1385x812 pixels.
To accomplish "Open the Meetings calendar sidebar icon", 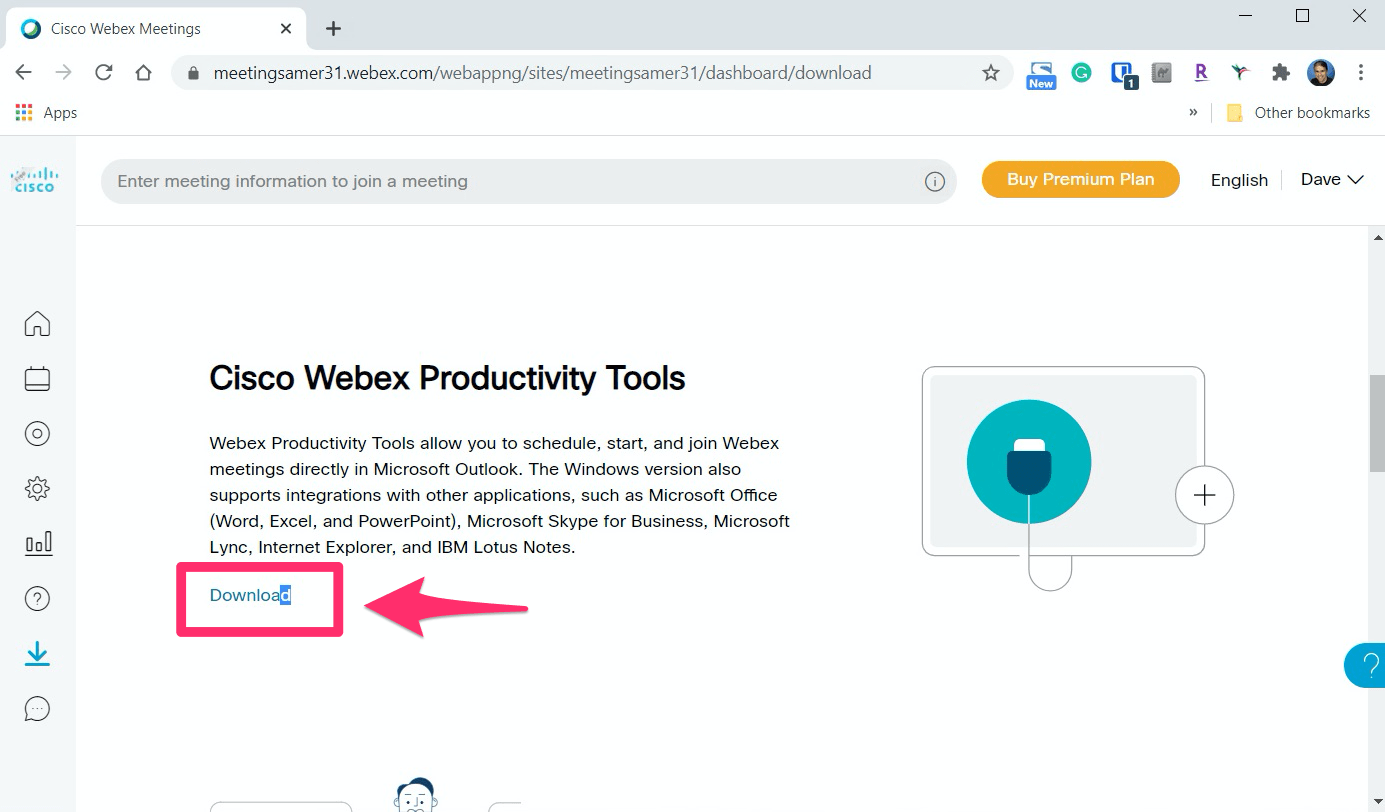I will [37, 379].
